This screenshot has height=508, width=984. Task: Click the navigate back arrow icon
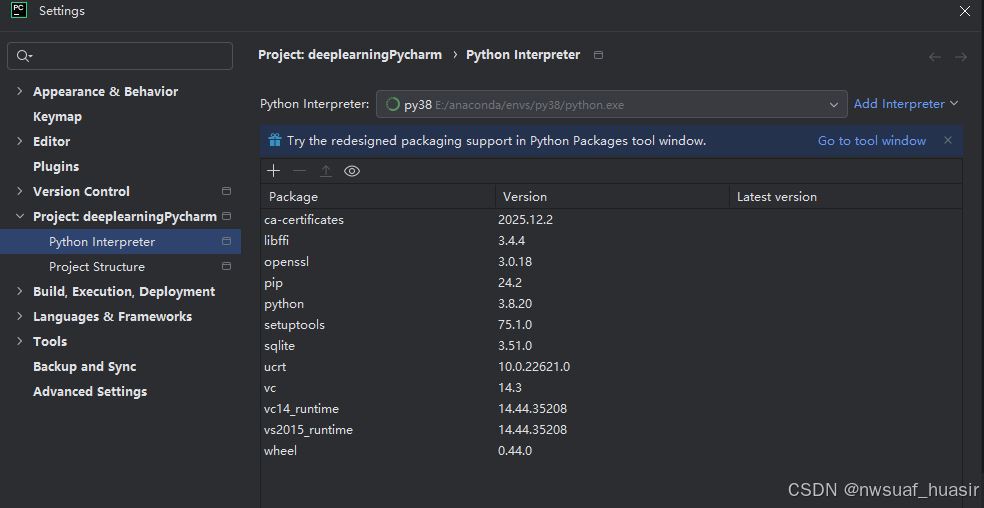(935, 57)
